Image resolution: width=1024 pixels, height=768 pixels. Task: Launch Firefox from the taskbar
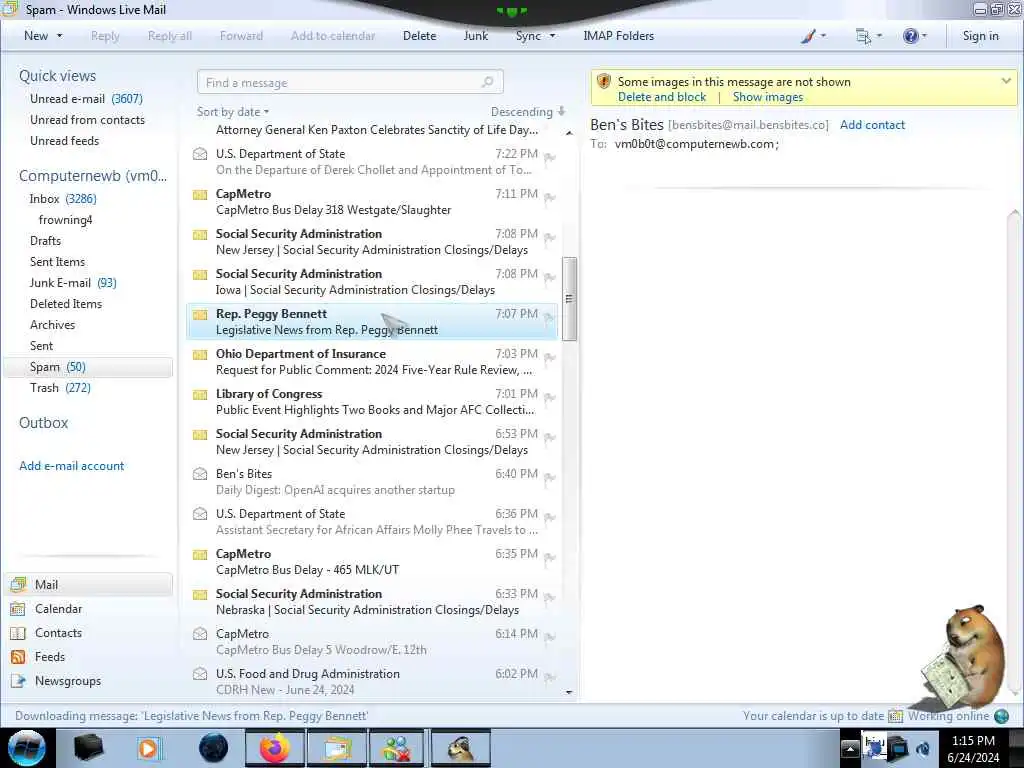coord(275,748)
